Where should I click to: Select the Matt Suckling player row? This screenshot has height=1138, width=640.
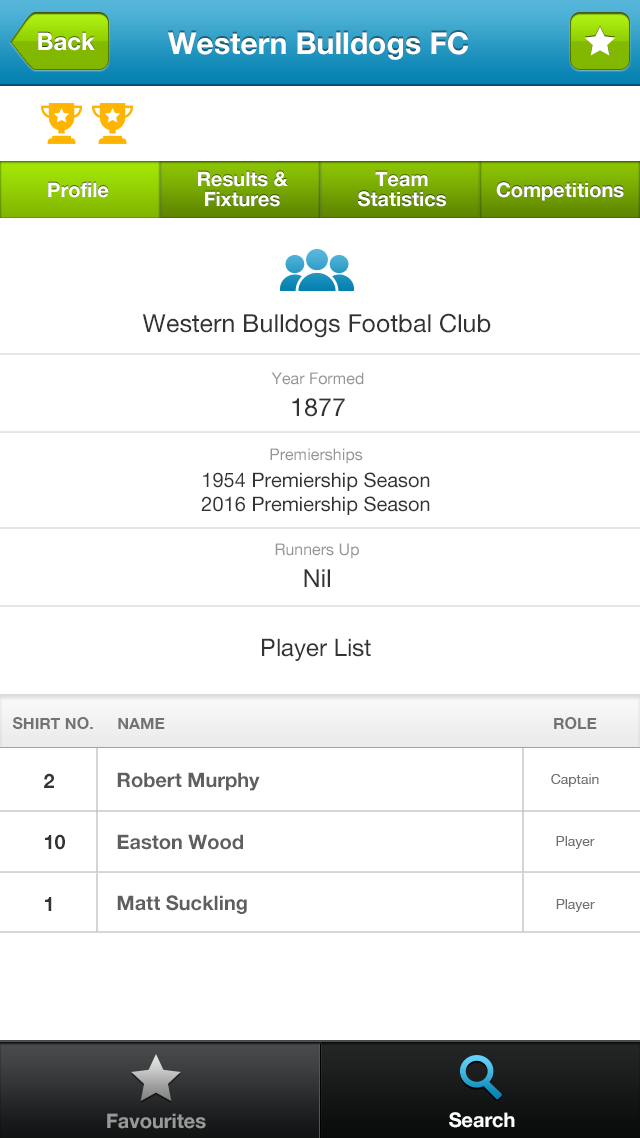pos(320,904)
